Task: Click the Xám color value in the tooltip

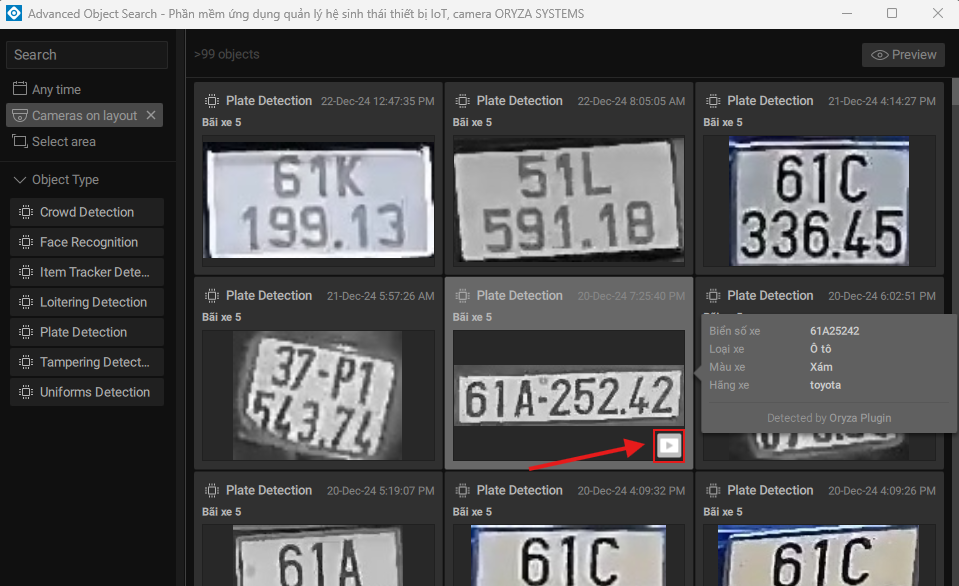Action: tap(821, 367)
